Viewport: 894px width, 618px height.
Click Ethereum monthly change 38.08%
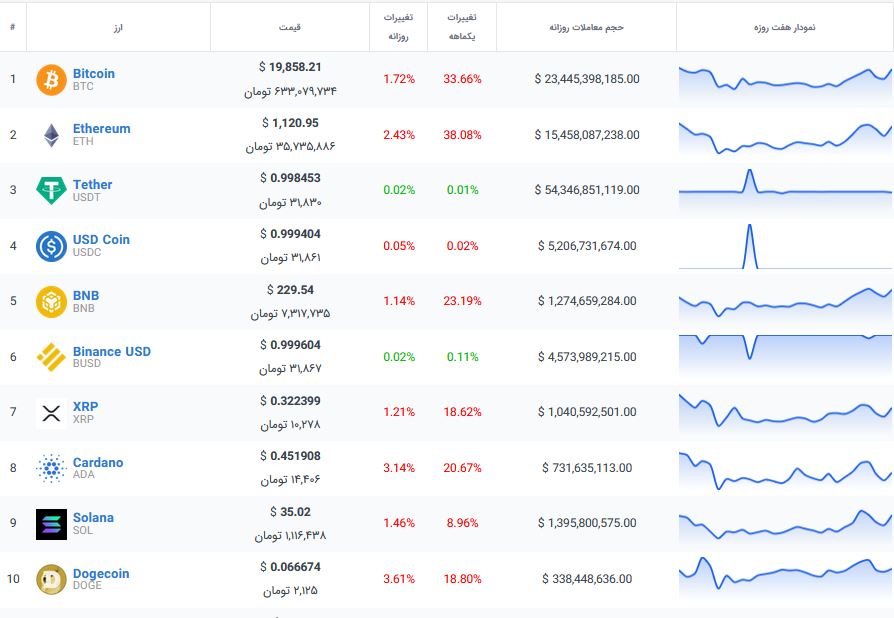point(462,135)
